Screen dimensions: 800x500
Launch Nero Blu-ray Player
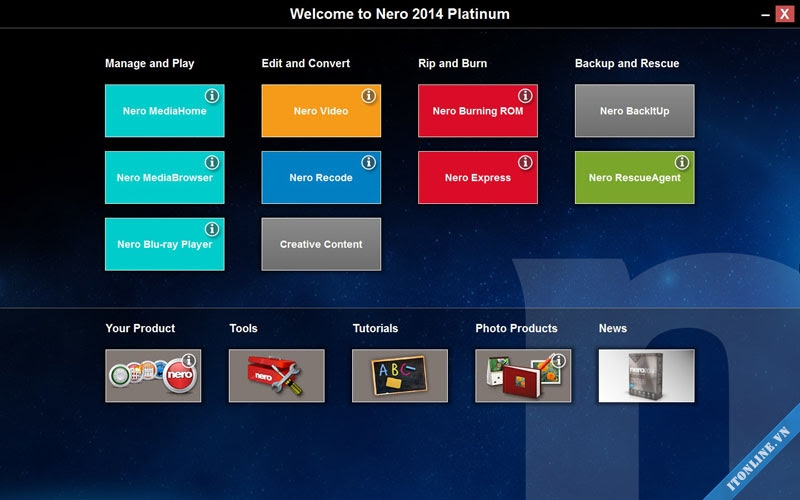click(x=164, y=244)
